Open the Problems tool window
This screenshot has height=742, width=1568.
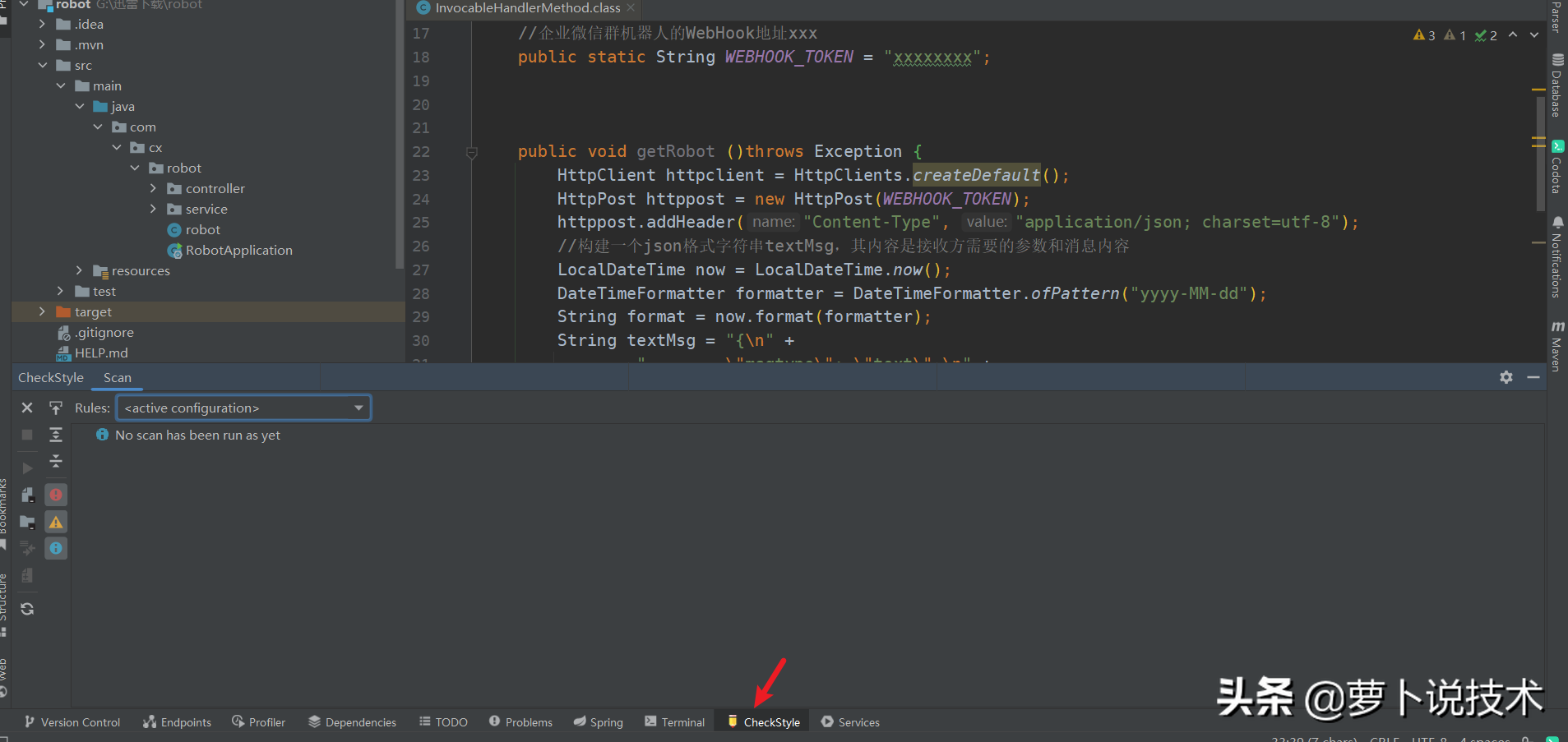point(520,722)
